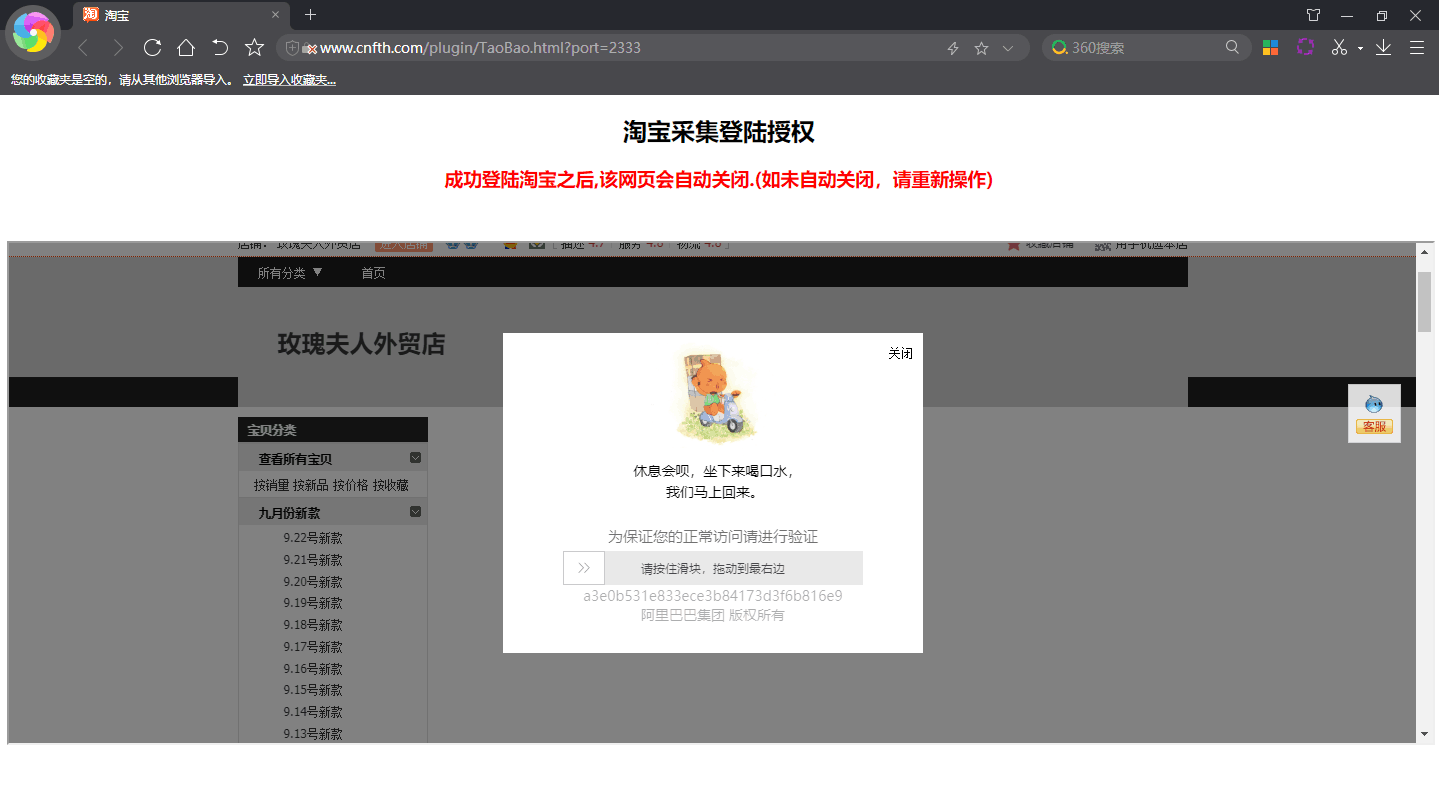Click the 阿里巴巴集团 版权所有 text
This screenshot has height=786, width=1439.
coord(713,616)
